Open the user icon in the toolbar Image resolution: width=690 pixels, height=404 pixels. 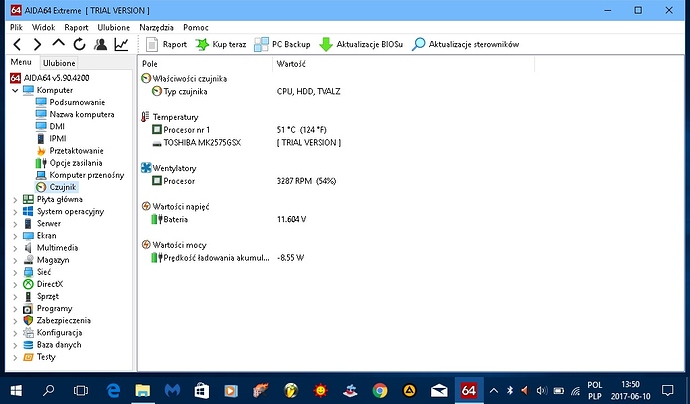click(100, 44)
